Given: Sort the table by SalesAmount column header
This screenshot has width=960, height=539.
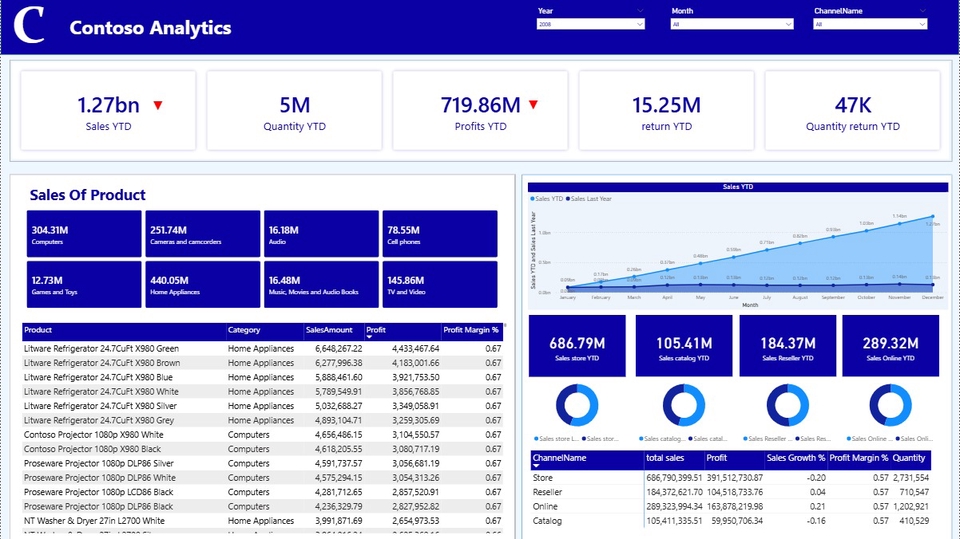Looking at the screenshot, I should pos(329,330).
